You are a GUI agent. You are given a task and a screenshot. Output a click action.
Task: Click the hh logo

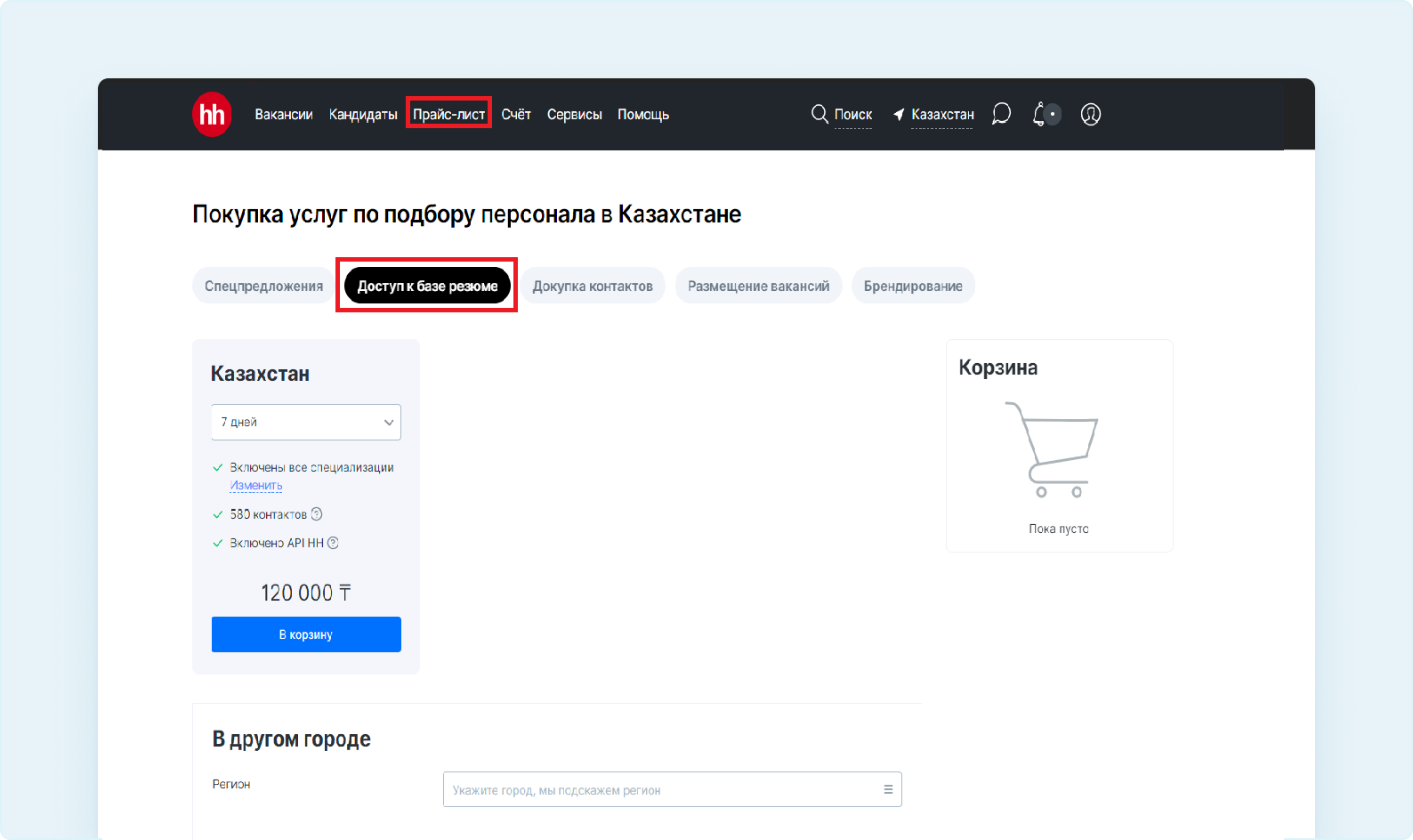pyautogui.click(x=212, y=114)
